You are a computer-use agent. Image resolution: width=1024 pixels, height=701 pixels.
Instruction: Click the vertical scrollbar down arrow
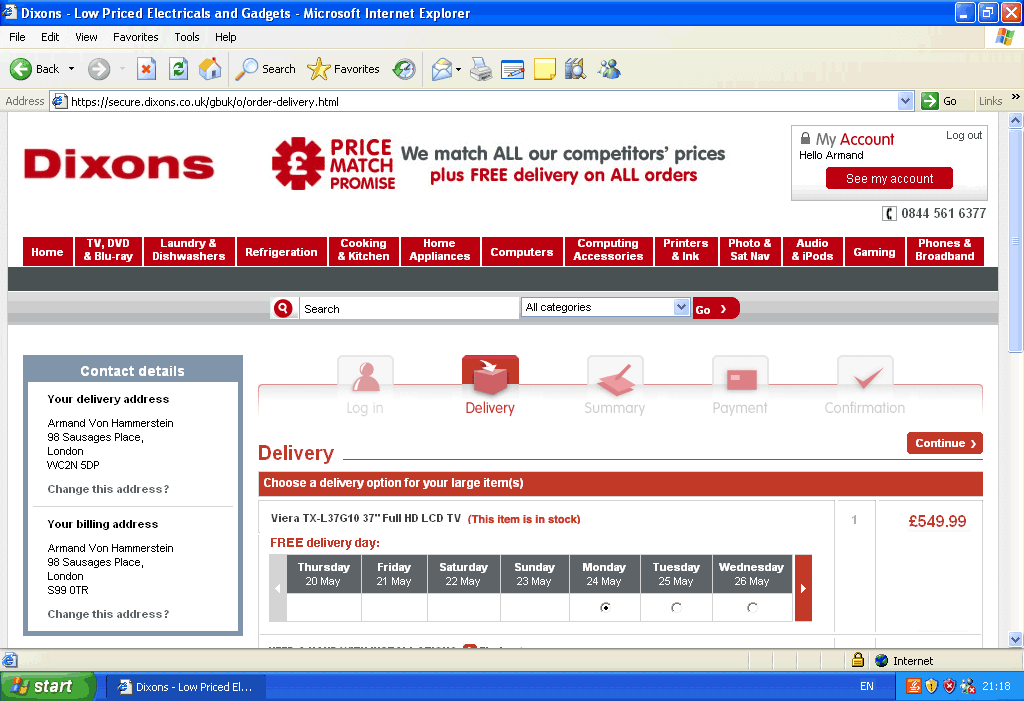point(1015,640)
